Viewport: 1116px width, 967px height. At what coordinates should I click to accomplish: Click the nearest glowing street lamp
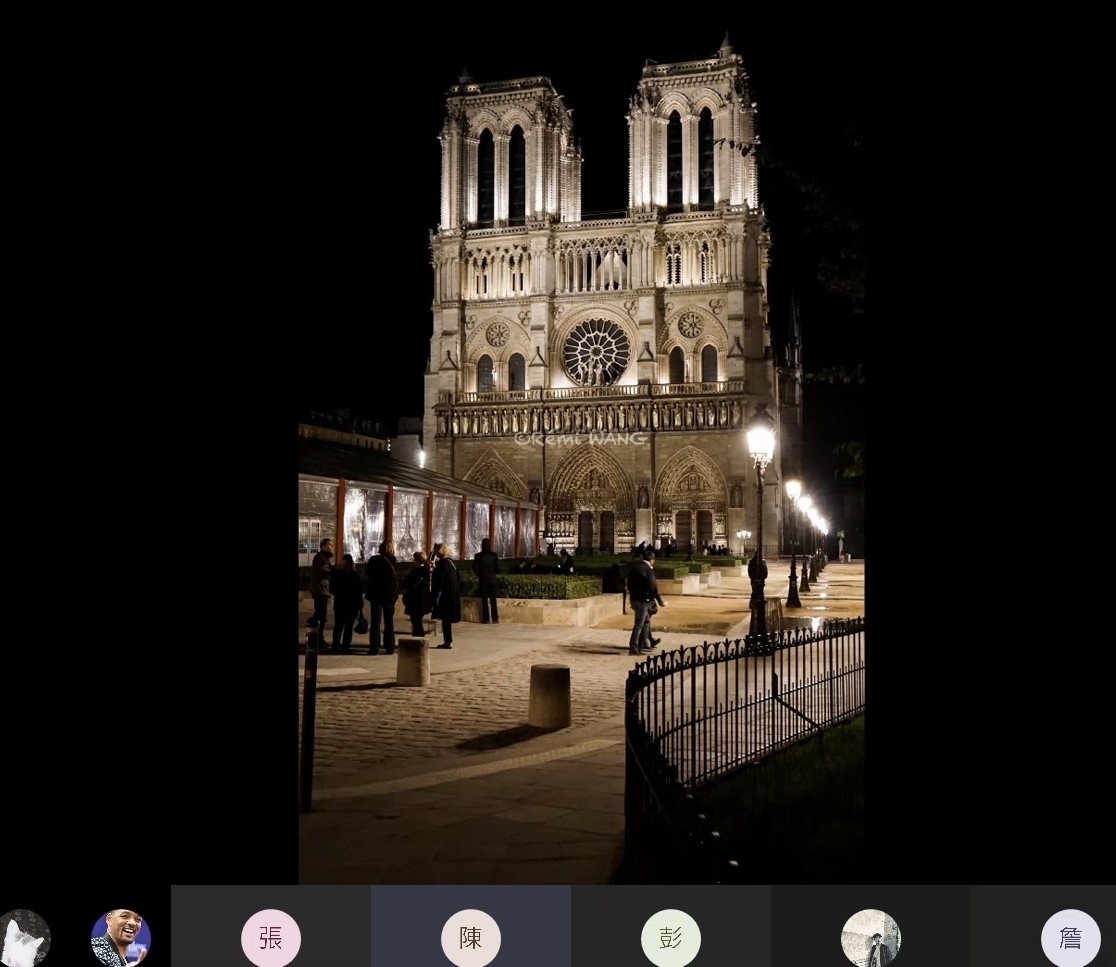760,443
